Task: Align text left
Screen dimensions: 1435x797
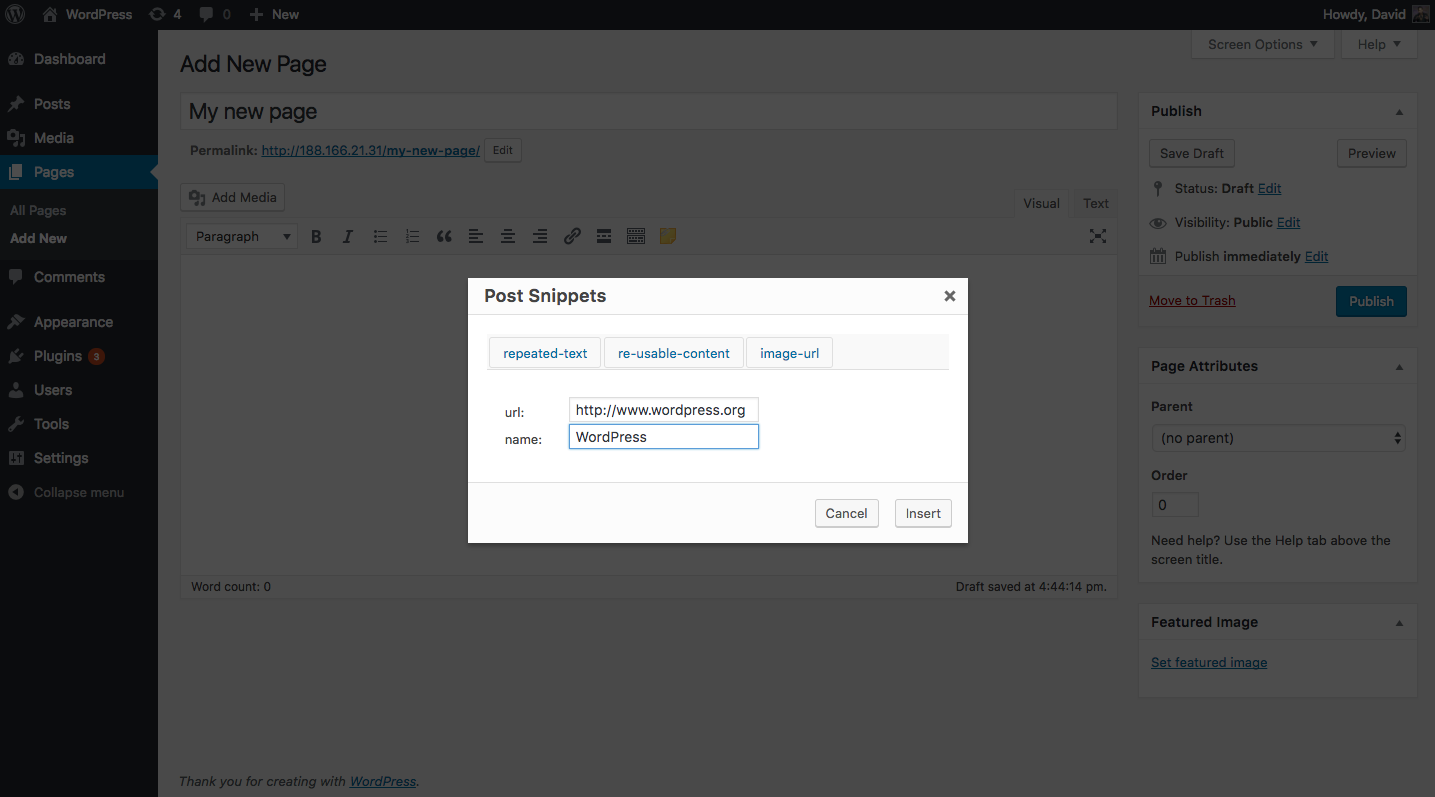Action: [476, 236]
